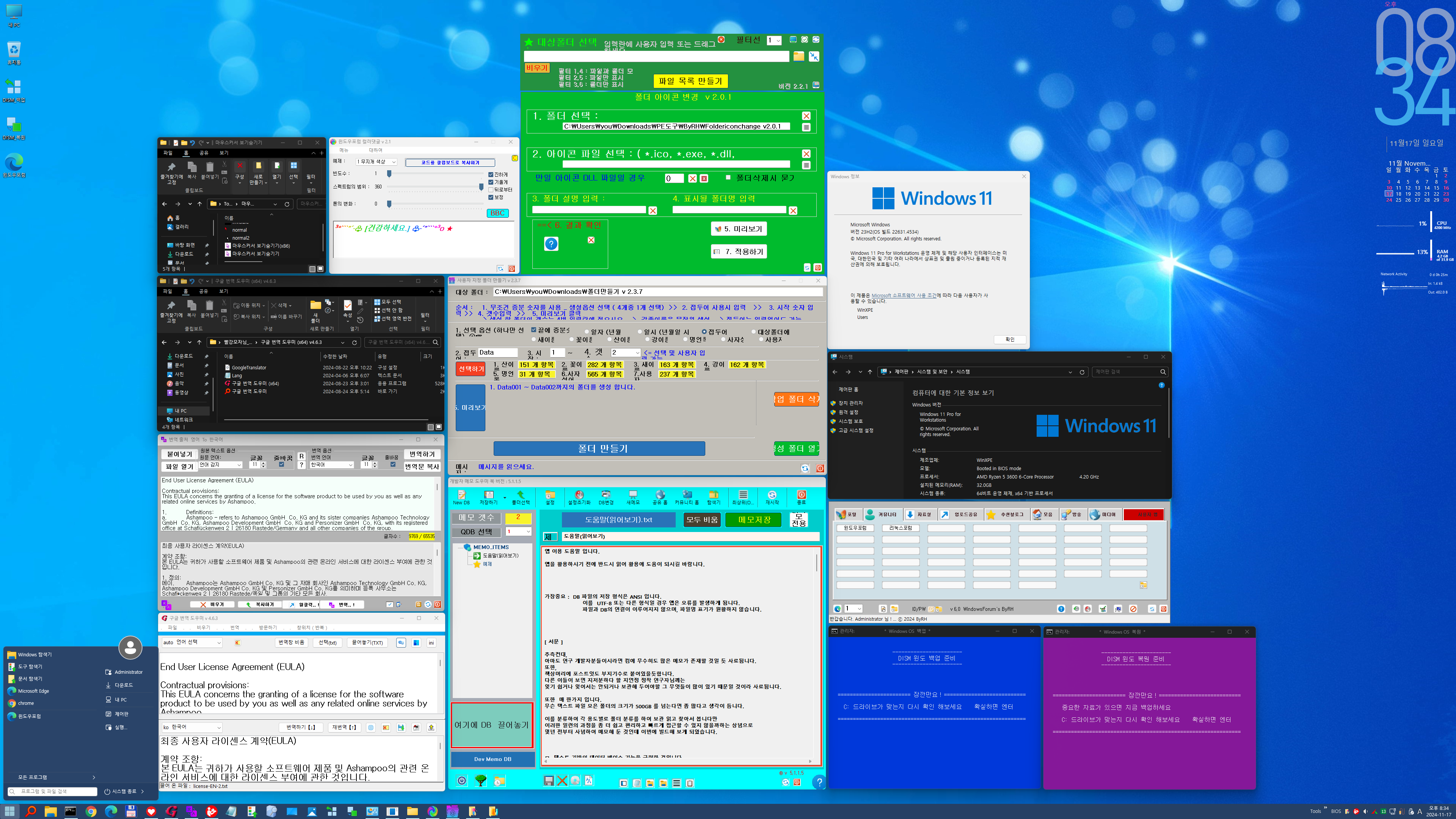The width and height of the screenshot is (1456, 819).
Task: Open 공유 tab in 마우스커서 보기숨기기 explorer
Action: (204, 153)
